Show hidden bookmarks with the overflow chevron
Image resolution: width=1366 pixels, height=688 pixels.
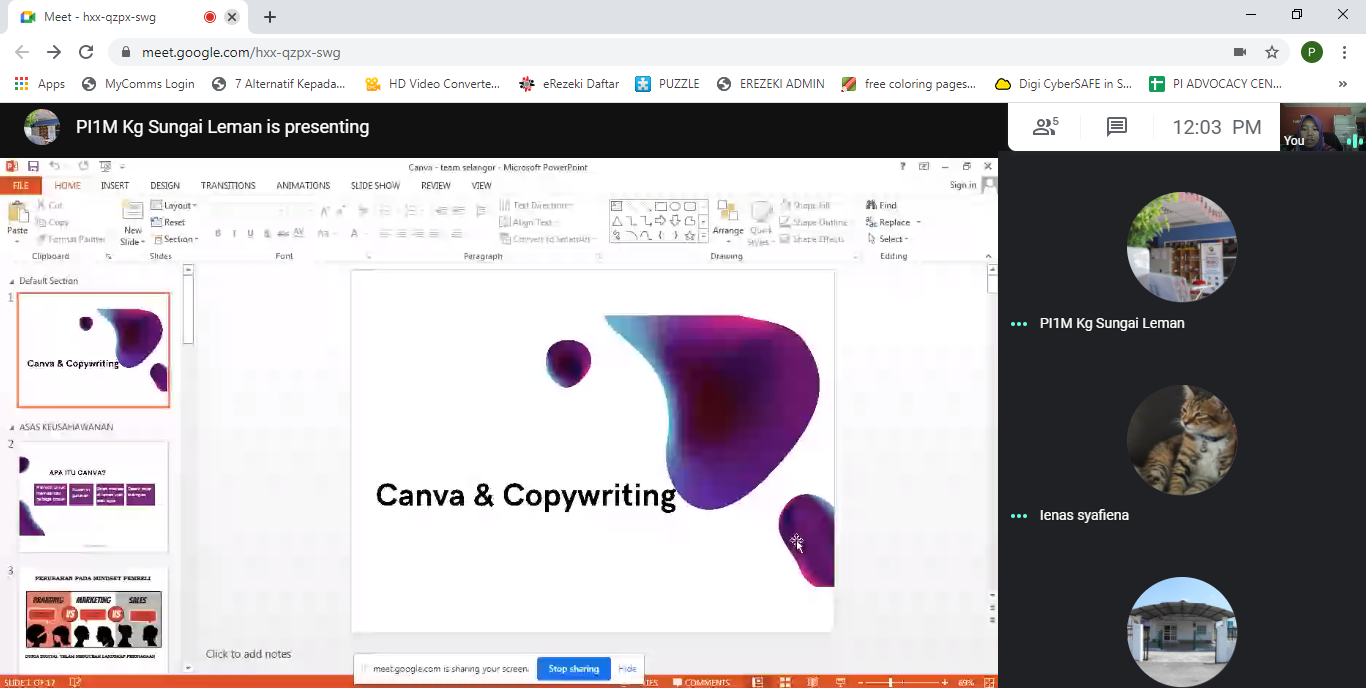tap(1342, 84)
